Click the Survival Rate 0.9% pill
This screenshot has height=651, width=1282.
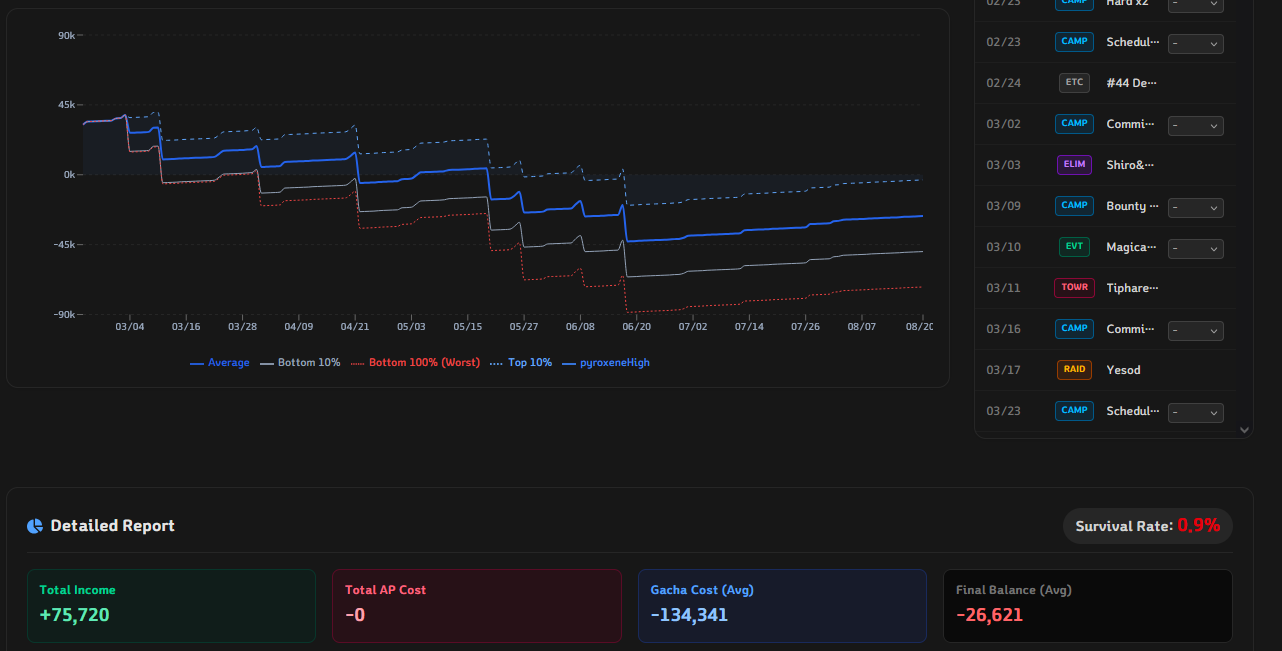(1148, 526)
